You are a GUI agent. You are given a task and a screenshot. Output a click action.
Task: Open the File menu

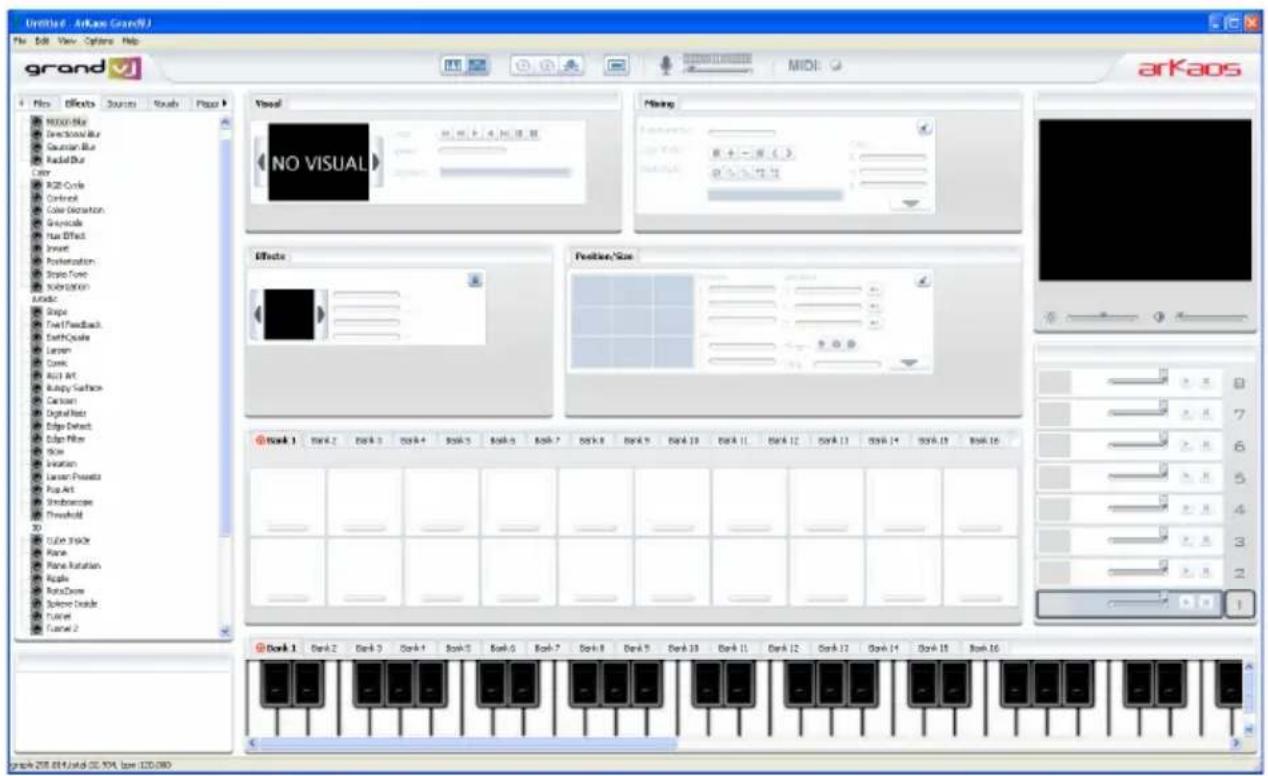[x=18, y=41]
